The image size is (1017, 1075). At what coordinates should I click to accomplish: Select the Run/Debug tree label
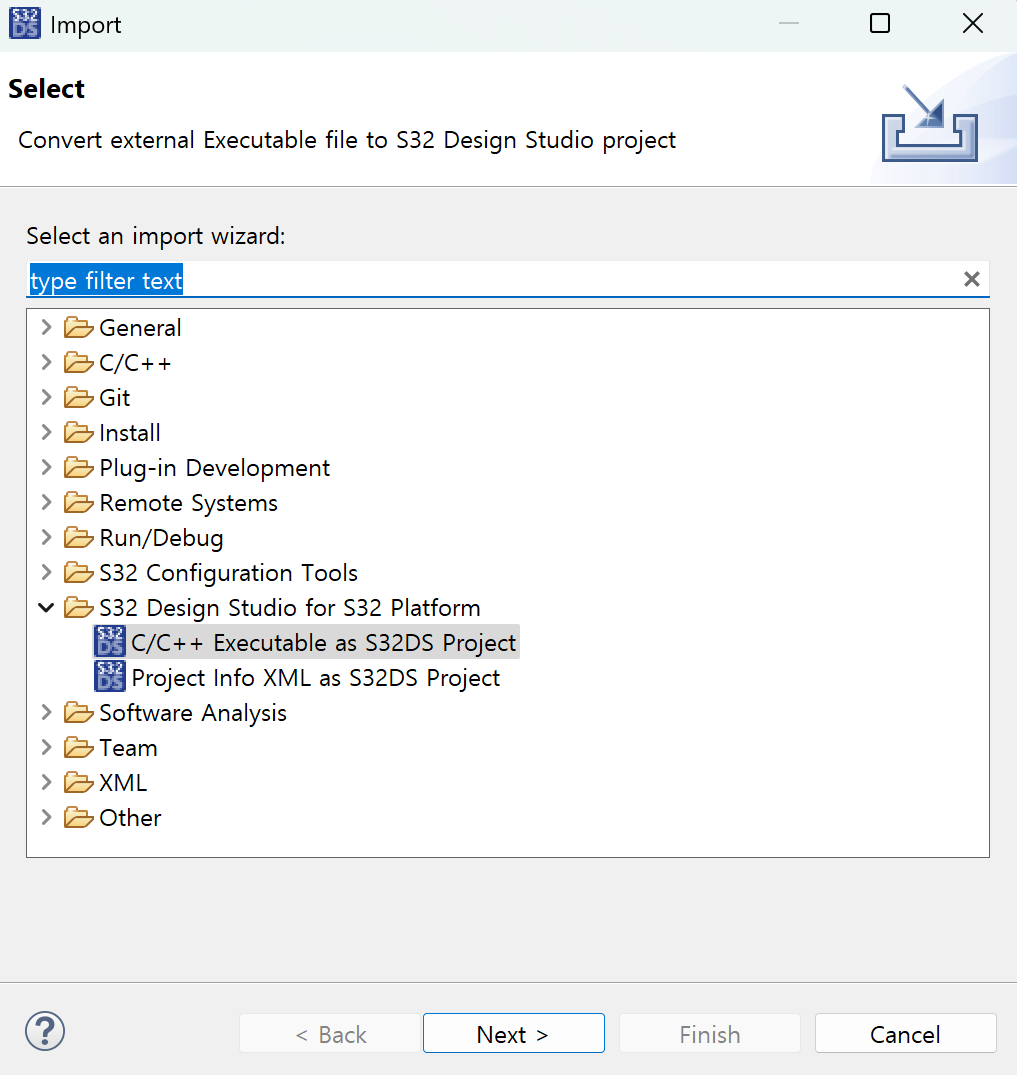click(161, 538)
